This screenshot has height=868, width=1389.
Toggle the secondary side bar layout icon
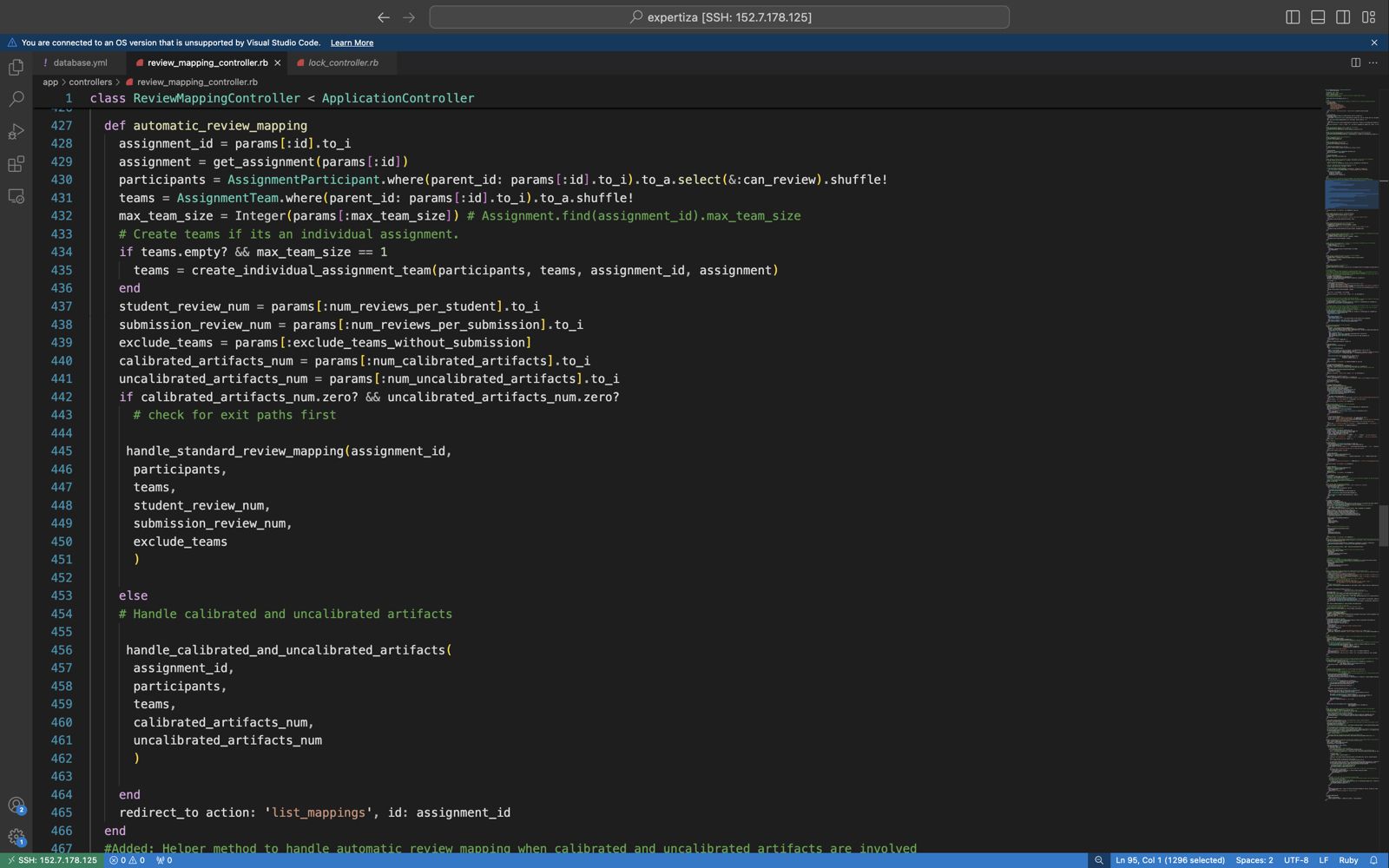(x=1343, y=17)
